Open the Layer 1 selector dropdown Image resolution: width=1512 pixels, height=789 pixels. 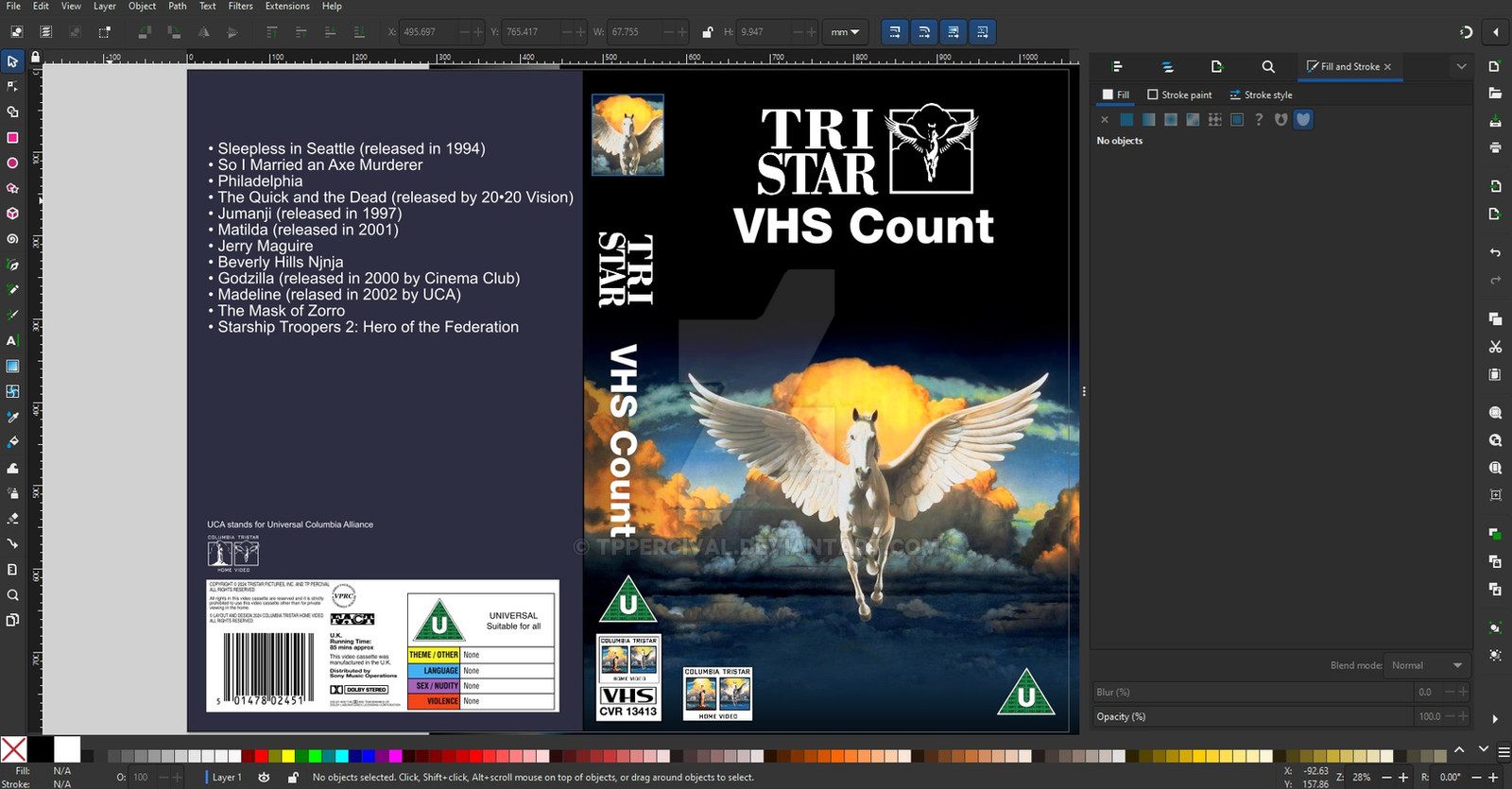point(227,778)
